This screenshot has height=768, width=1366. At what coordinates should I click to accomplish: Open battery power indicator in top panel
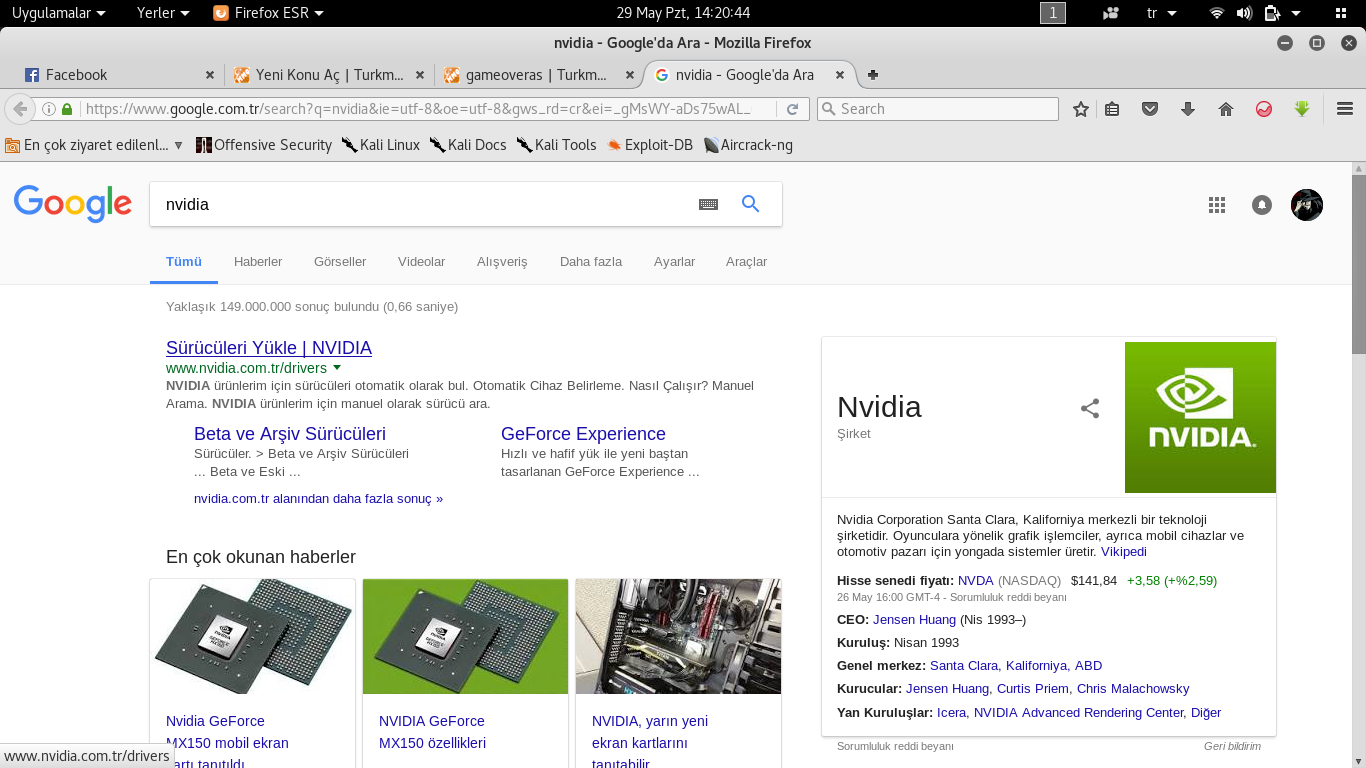[x=1273, y=13]
